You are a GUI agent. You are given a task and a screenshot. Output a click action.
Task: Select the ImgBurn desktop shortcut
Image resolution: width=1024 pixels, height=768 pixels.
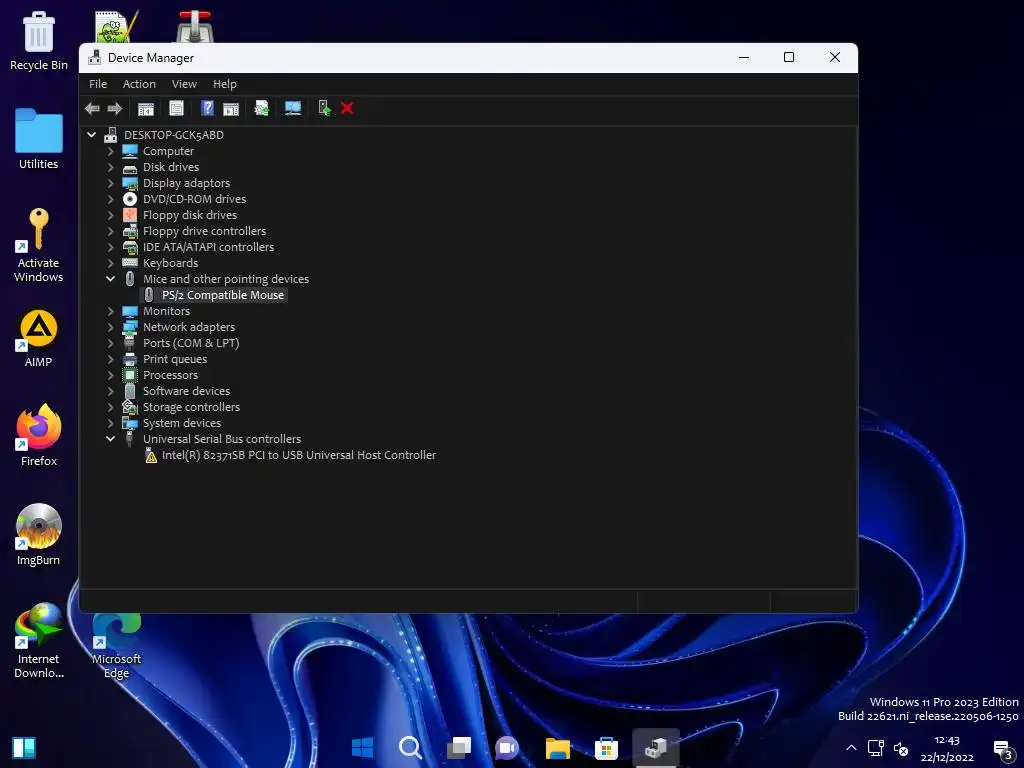[x=39, y=535]
